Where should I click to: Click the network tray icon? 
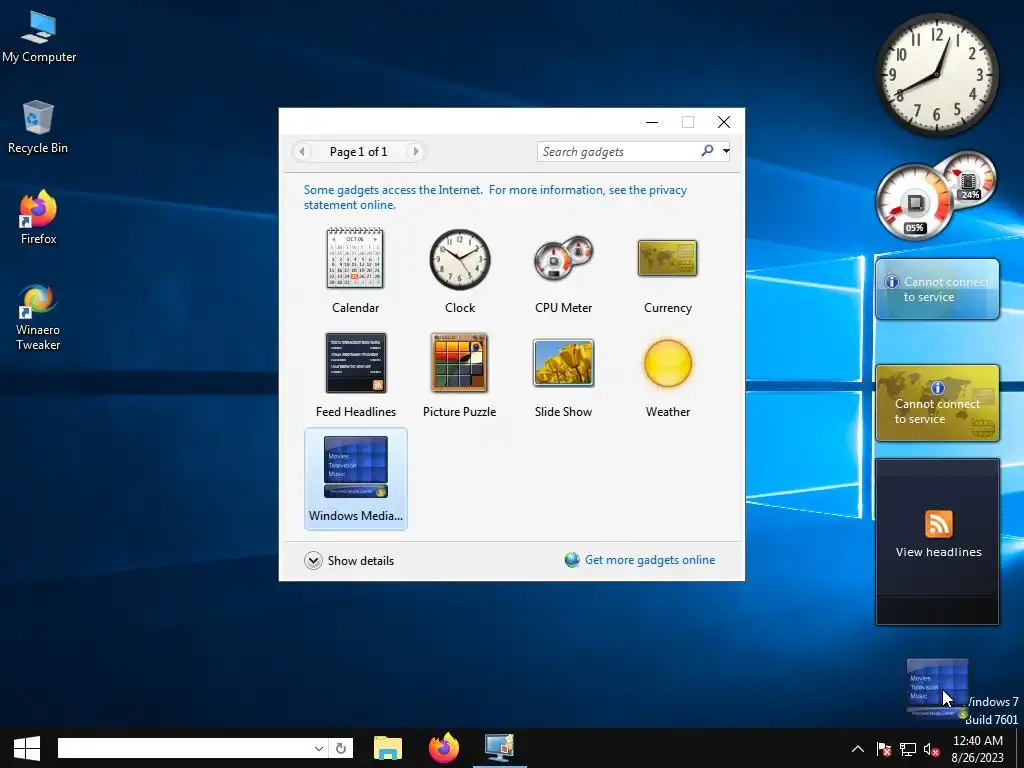coord(908,749)
